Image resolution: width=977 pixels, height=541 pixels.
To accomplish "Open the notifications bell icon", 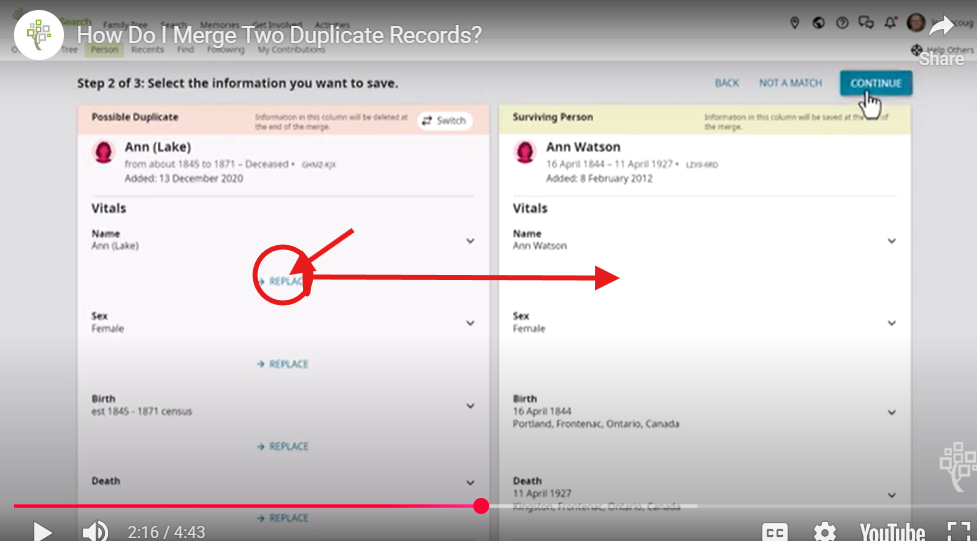I will pos(890,23).
